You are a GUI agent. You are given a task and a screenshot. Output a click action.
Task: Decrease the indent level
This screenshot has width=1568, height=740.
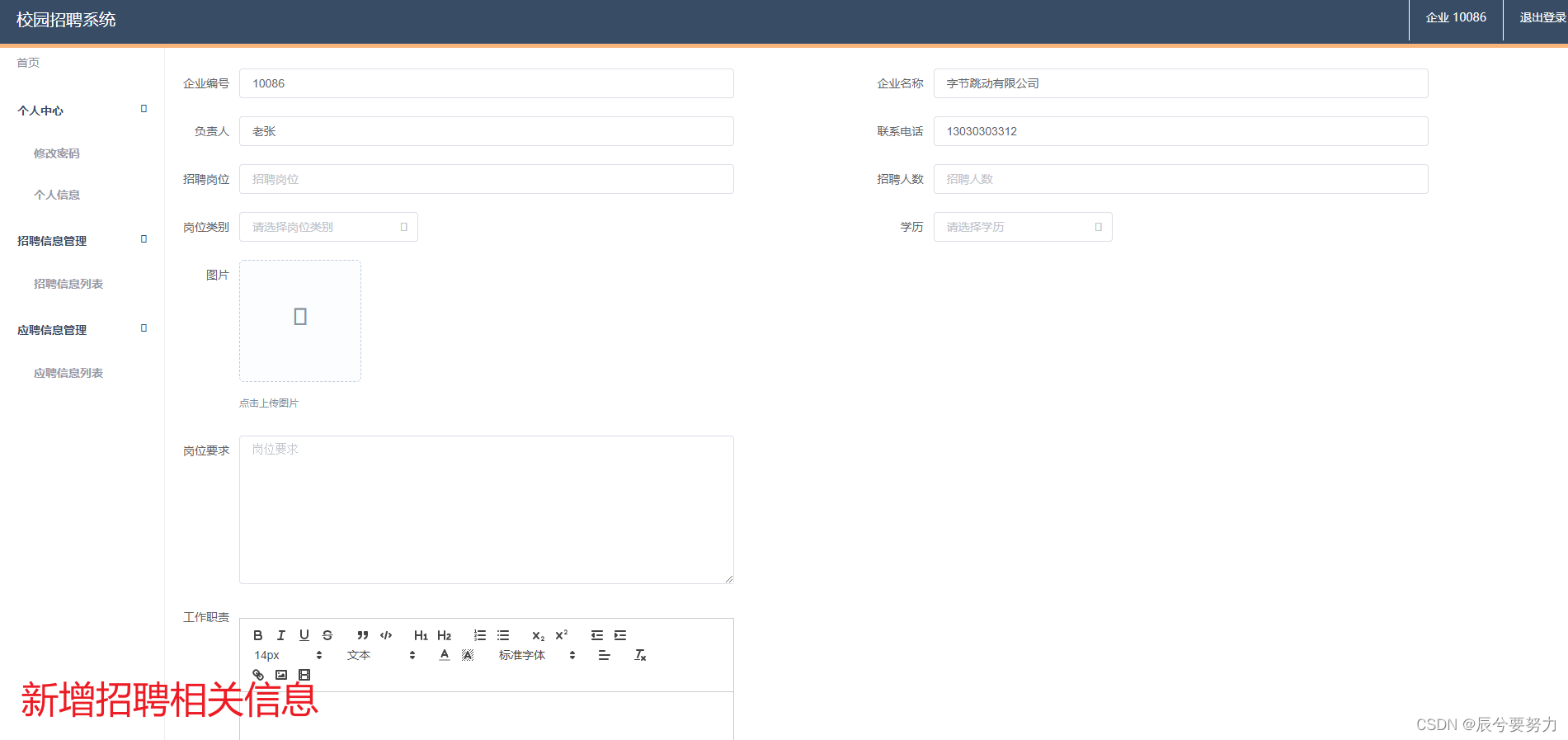597,635
